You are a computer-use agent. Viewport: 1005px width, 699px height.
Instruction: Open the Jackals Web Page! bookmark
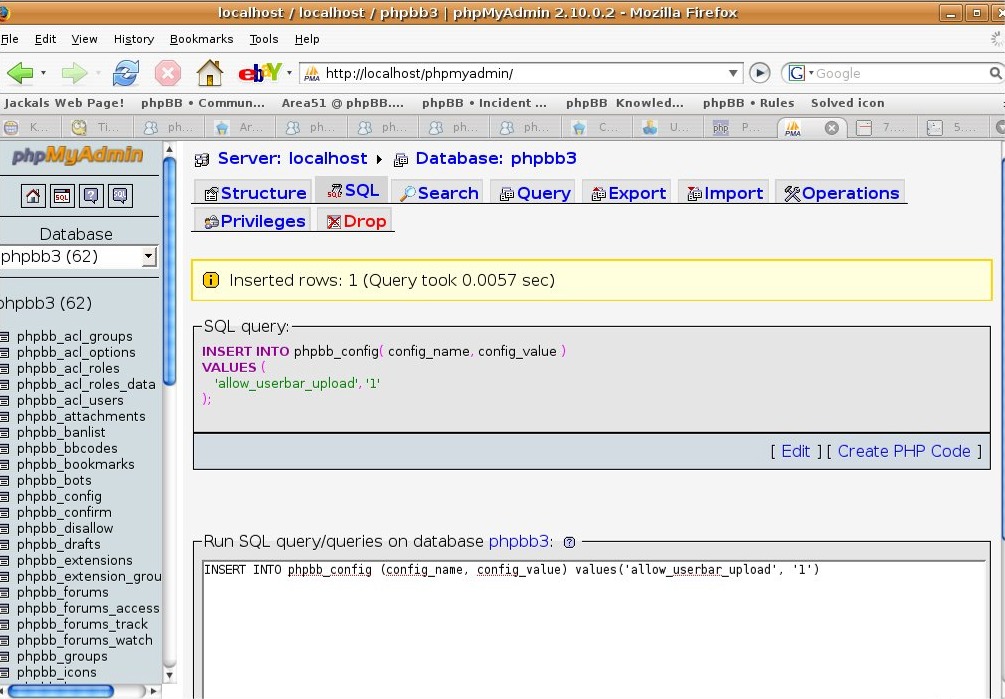[64, 103]
